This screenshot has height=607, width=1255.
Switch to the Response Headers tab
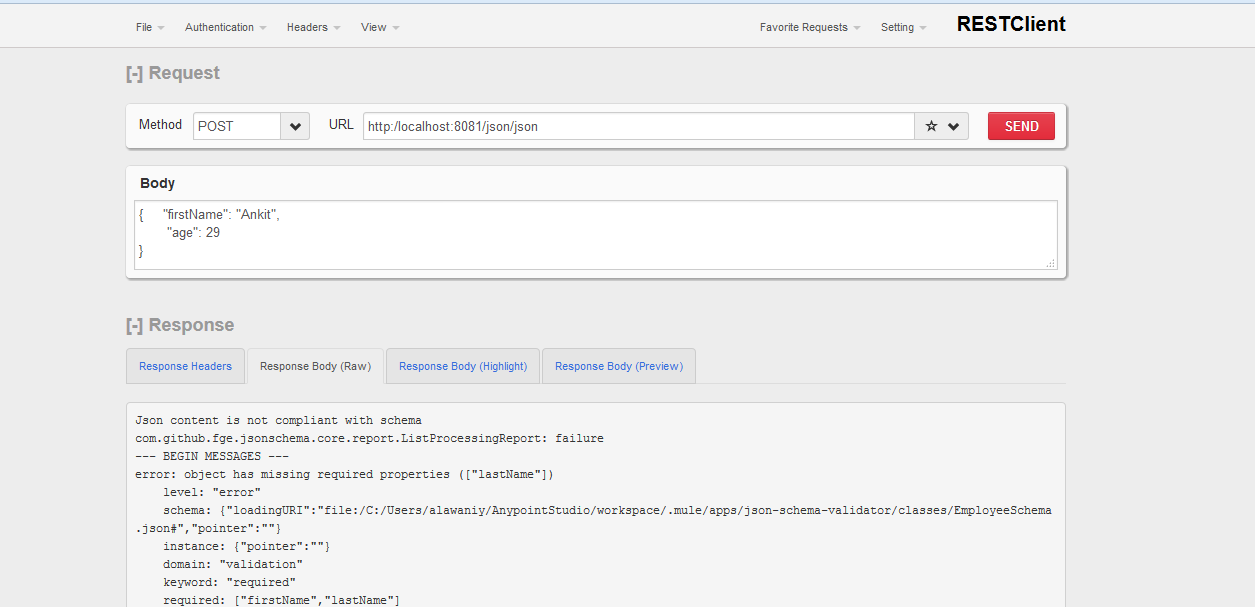pyautogui.click(x=185, y=366)
